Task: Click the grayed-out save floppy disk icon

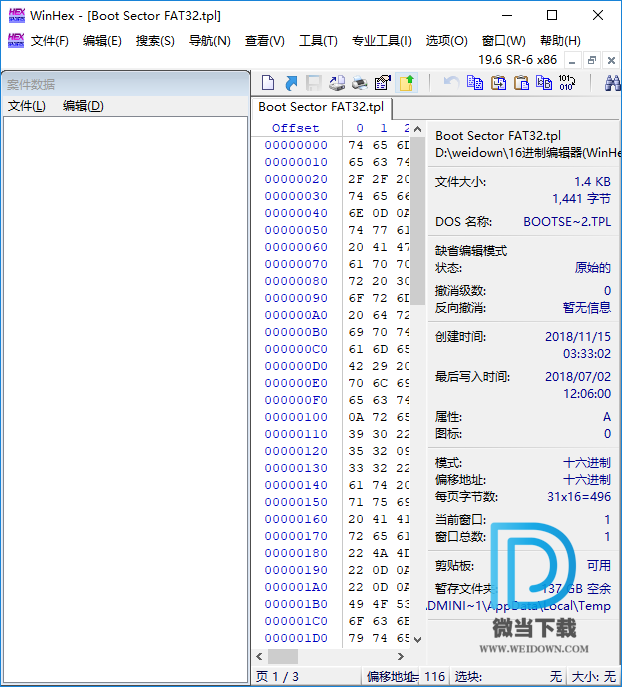Action: tap(313, 83)
